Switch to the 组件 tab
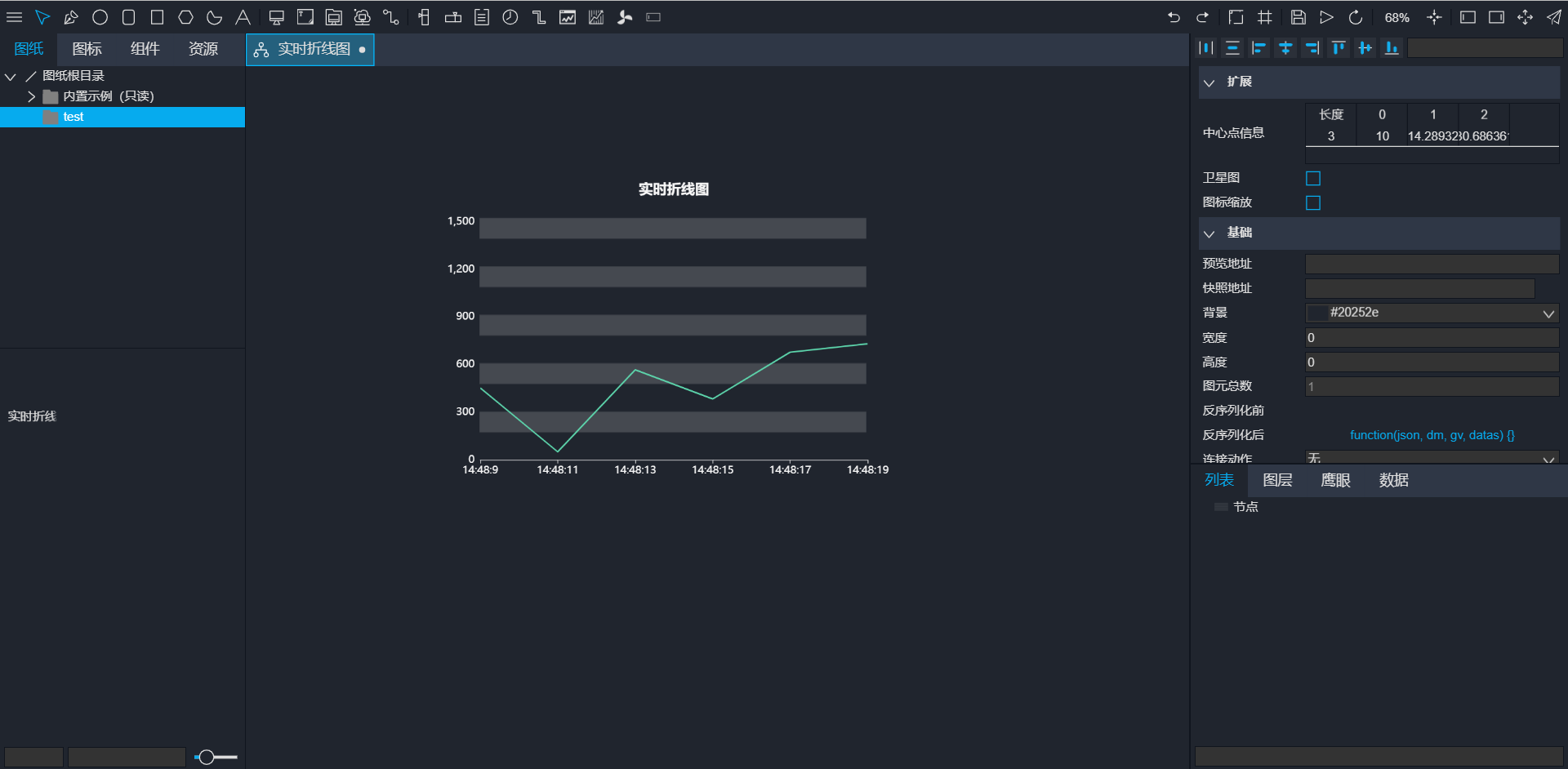 (145, 49)
